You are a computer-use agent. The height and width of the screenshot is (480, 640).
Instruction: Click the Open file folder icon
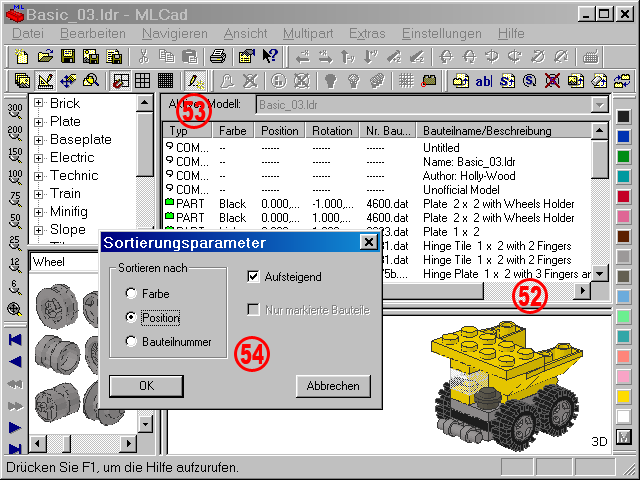coord(45,56)
